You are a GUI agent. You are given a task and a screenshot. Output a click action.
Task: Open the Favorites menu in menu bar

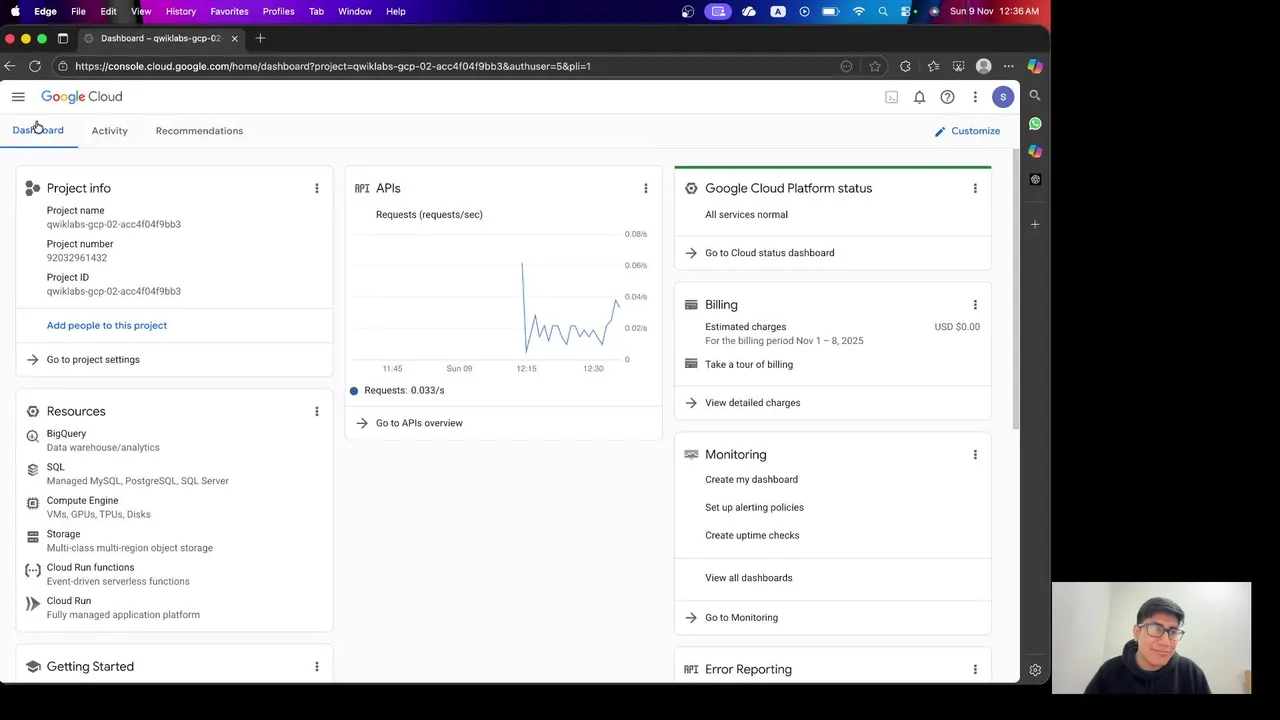click(229, 11)
